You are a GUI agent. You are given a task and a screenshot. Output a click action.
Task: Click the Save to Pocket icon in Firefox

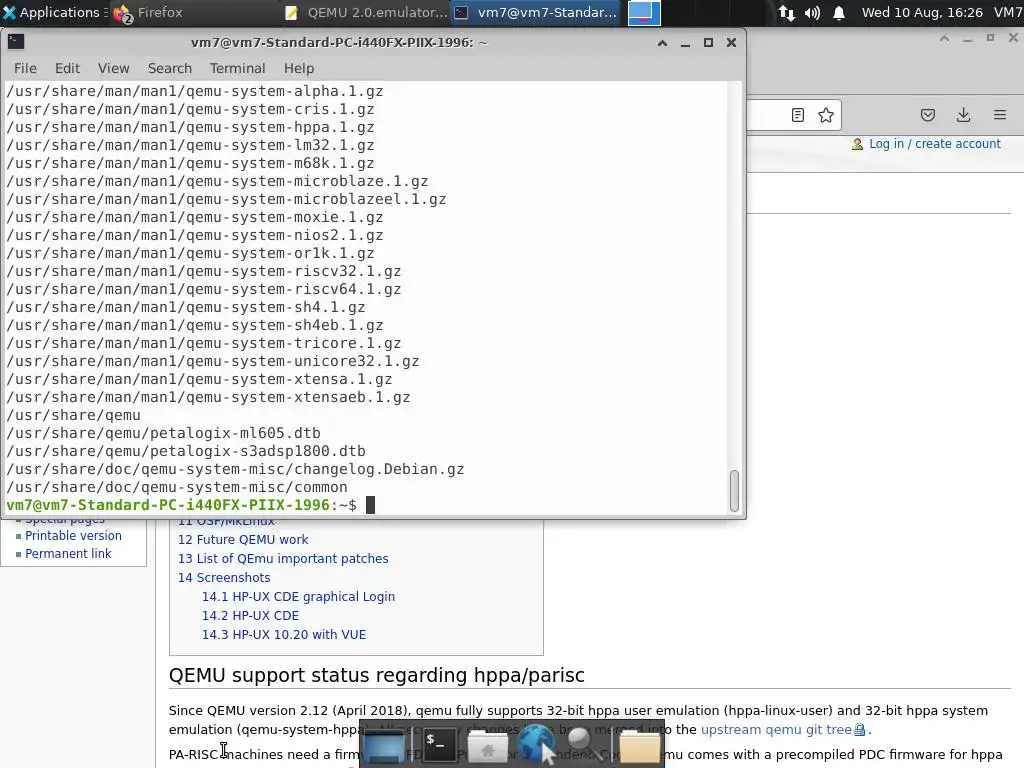tap(927, 115)
